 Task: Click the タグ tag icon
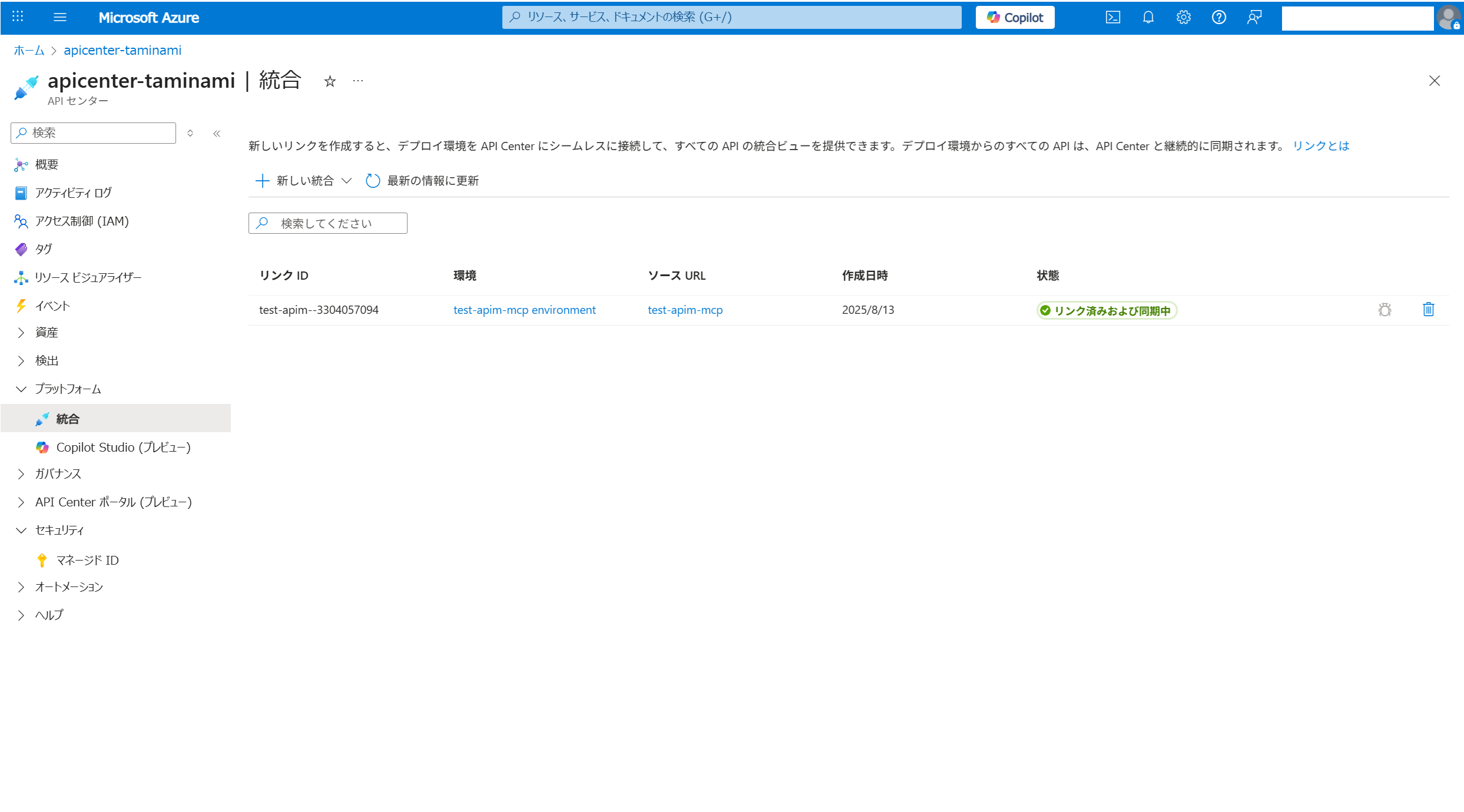point(21,250)
